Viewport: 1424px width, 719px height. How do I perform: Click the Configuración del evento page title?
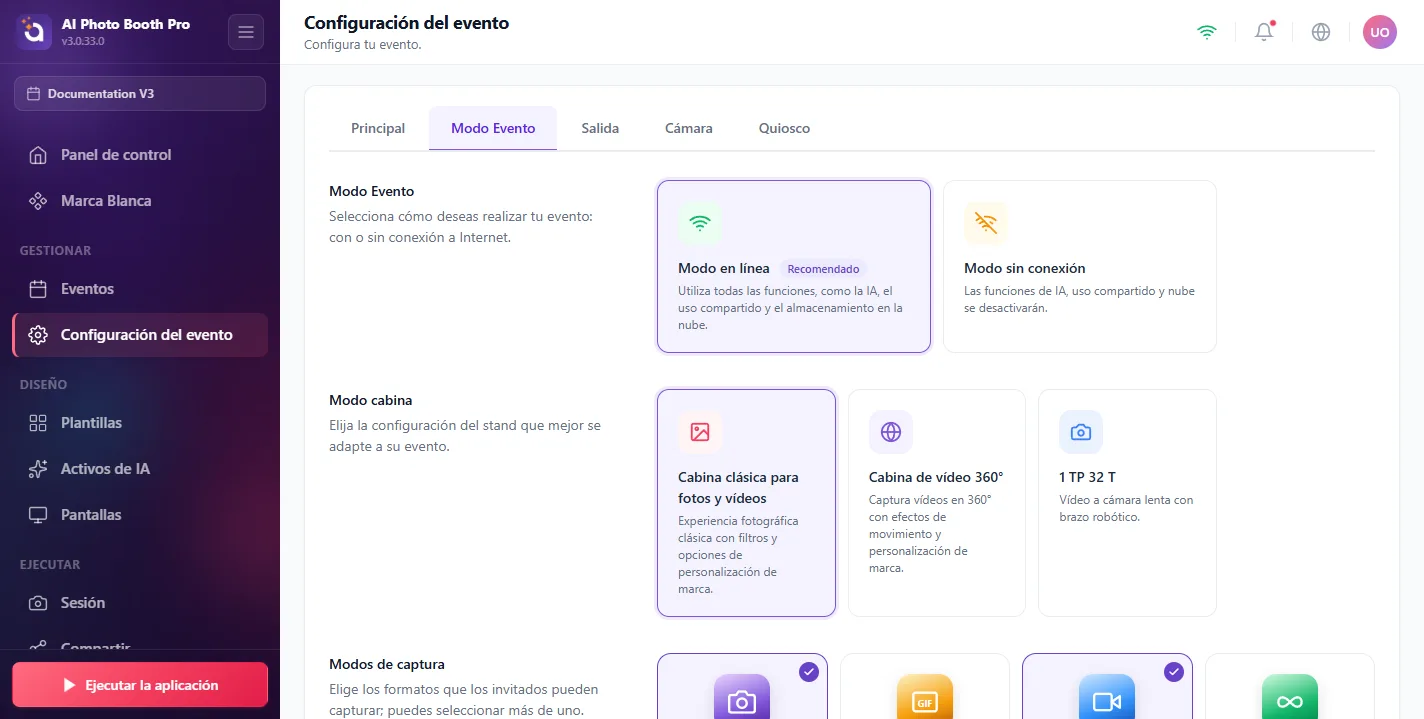[407, 23]
